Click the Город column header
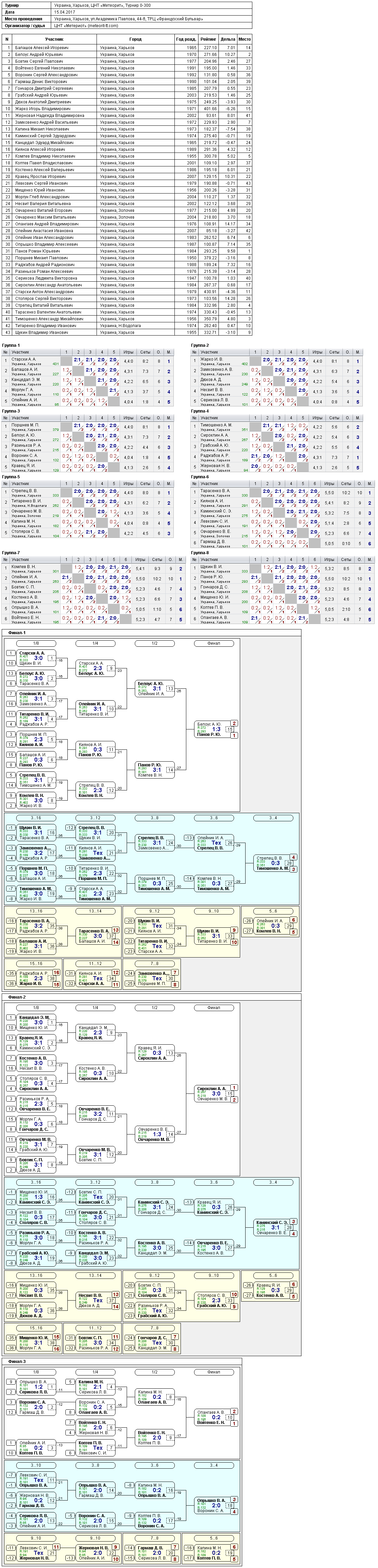 136,39
